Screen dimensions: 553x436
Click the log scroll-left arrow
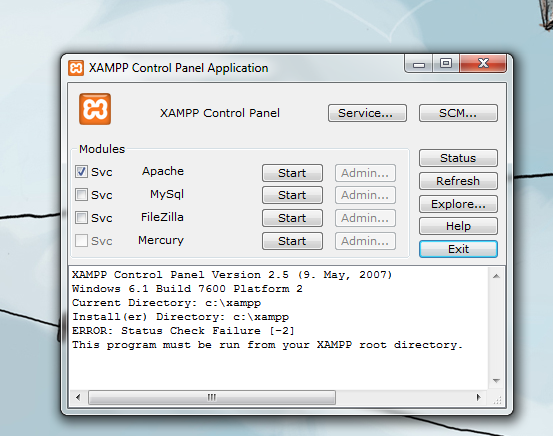pyautogui.click(x=78, y=398)
